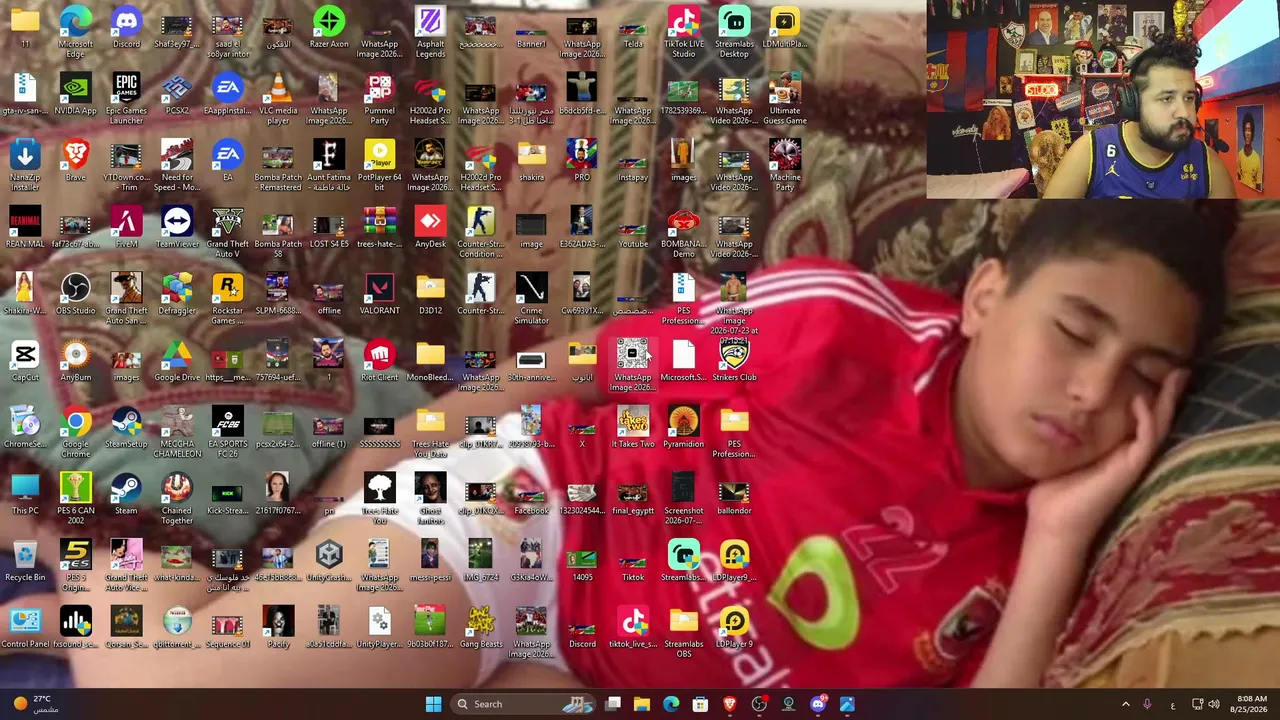Select the BOMBANA Demo icon

[x=683, y=232]
